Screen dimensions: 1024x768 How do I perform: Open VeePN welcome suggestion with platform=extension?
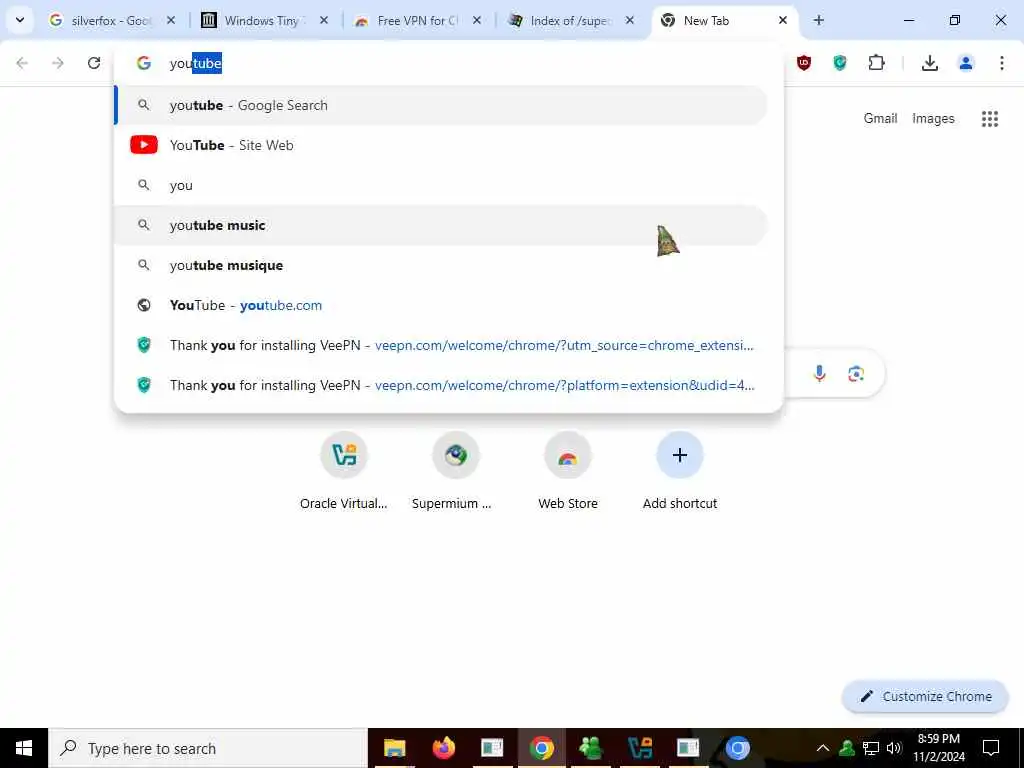tap(441, 385)
